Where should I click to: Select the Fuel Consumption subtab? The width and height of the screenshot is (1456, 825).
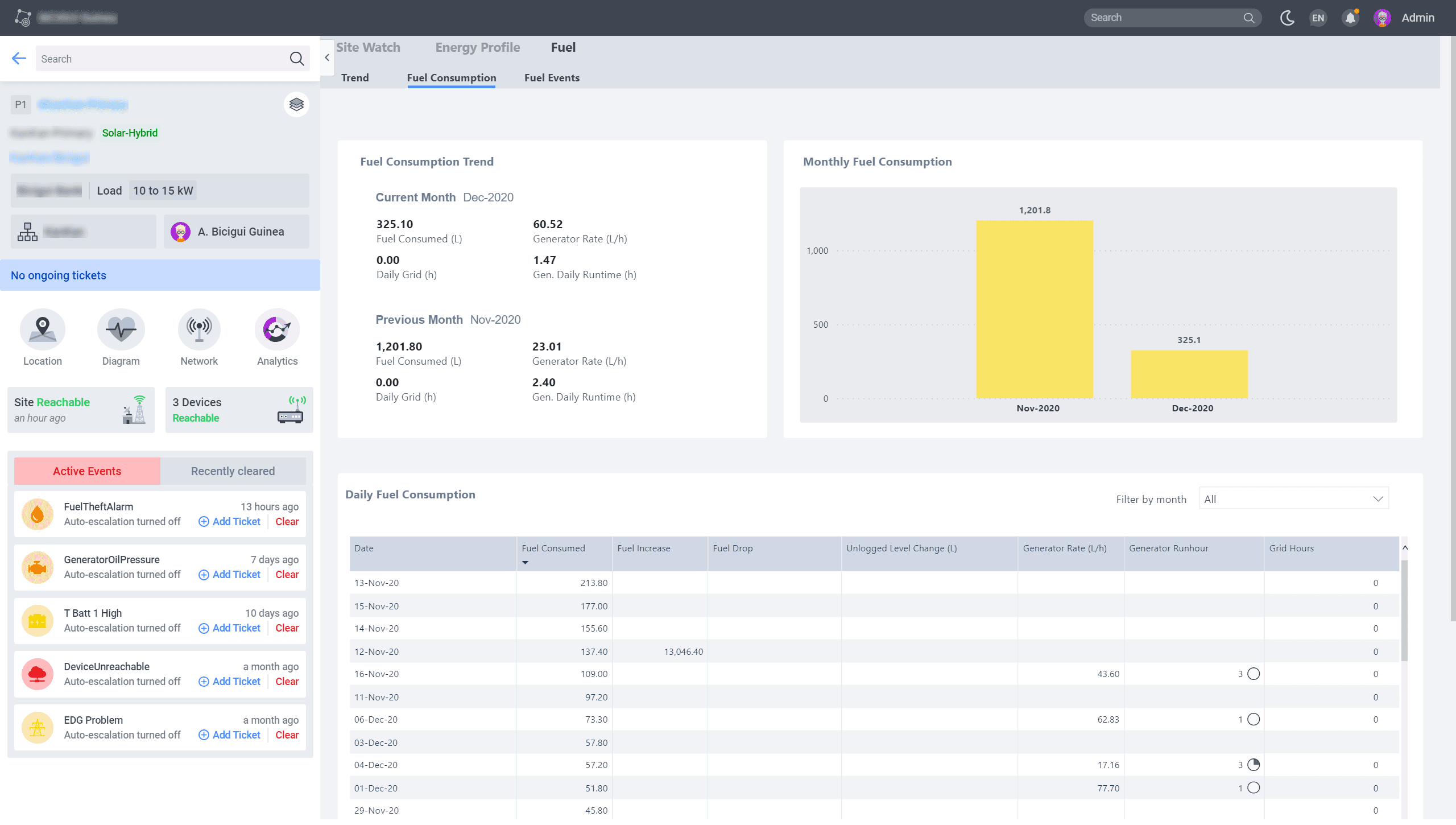(452, 78)
